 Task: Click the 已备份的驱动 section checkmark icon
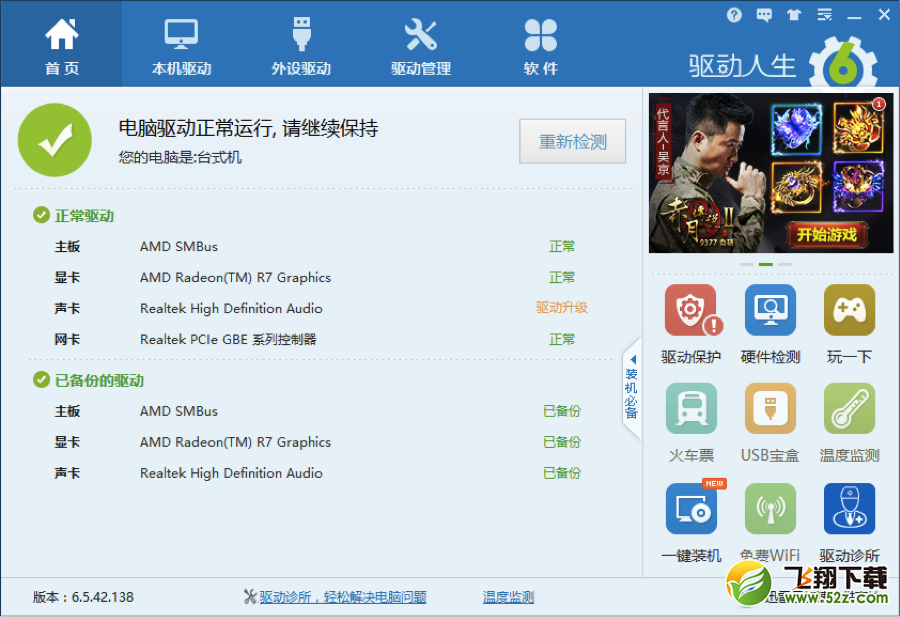41,379
